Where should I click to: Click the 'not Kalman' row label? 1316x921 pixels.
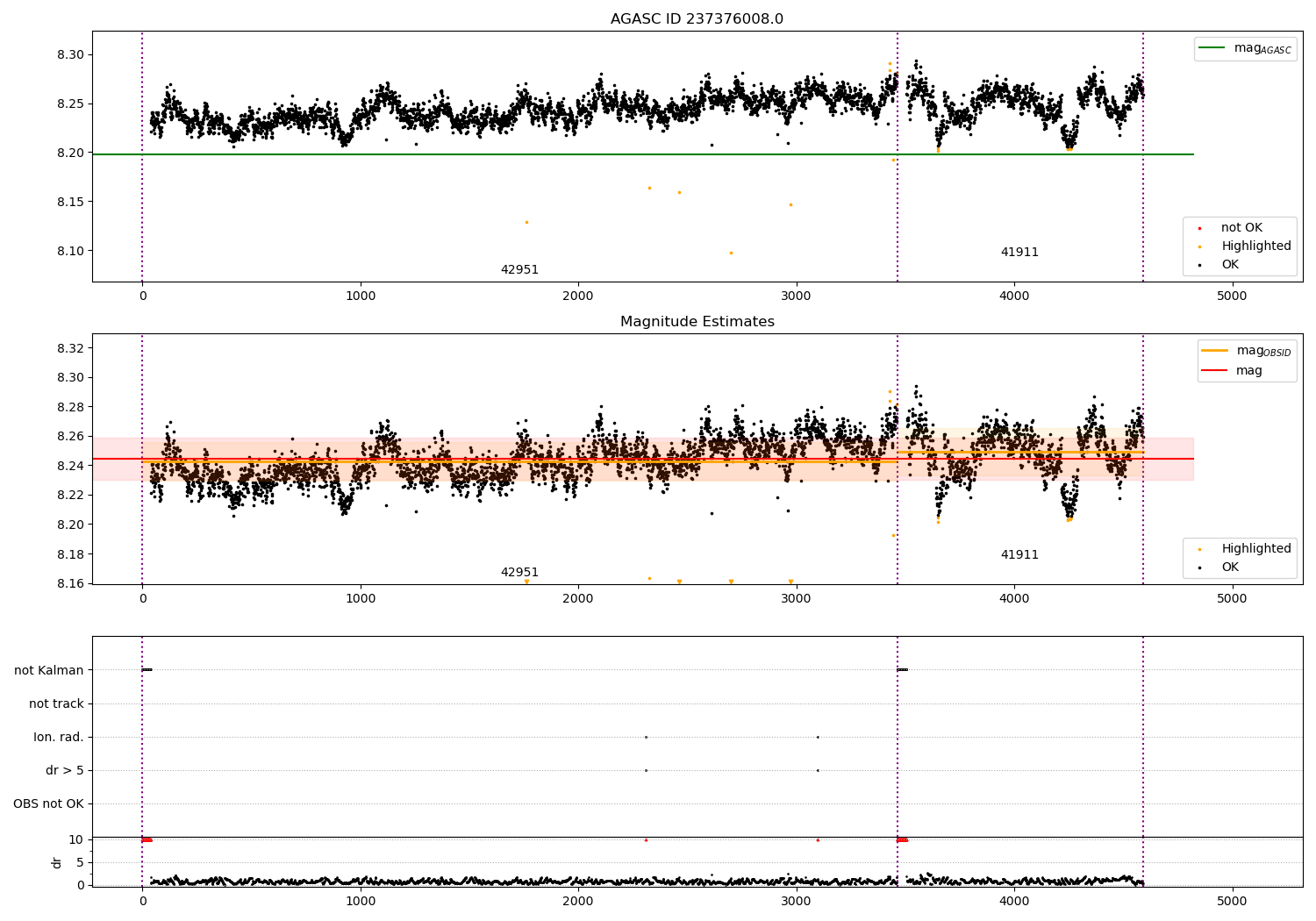click(49, 670)
